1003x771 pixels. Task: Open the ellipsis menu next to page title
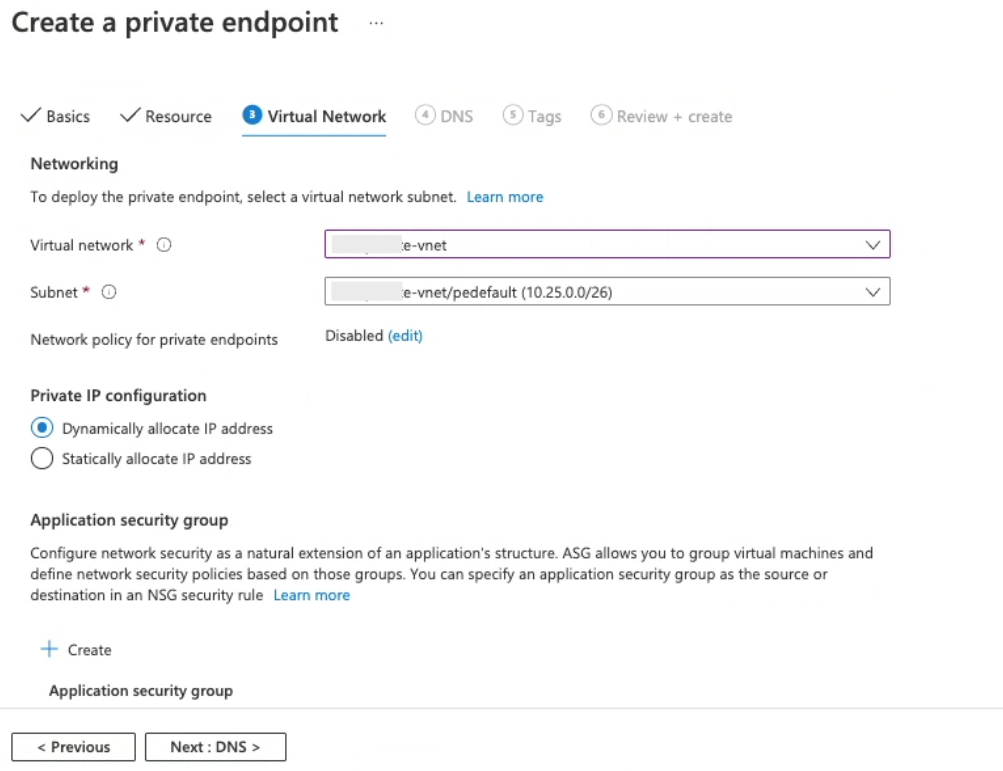tap(376, 23)
